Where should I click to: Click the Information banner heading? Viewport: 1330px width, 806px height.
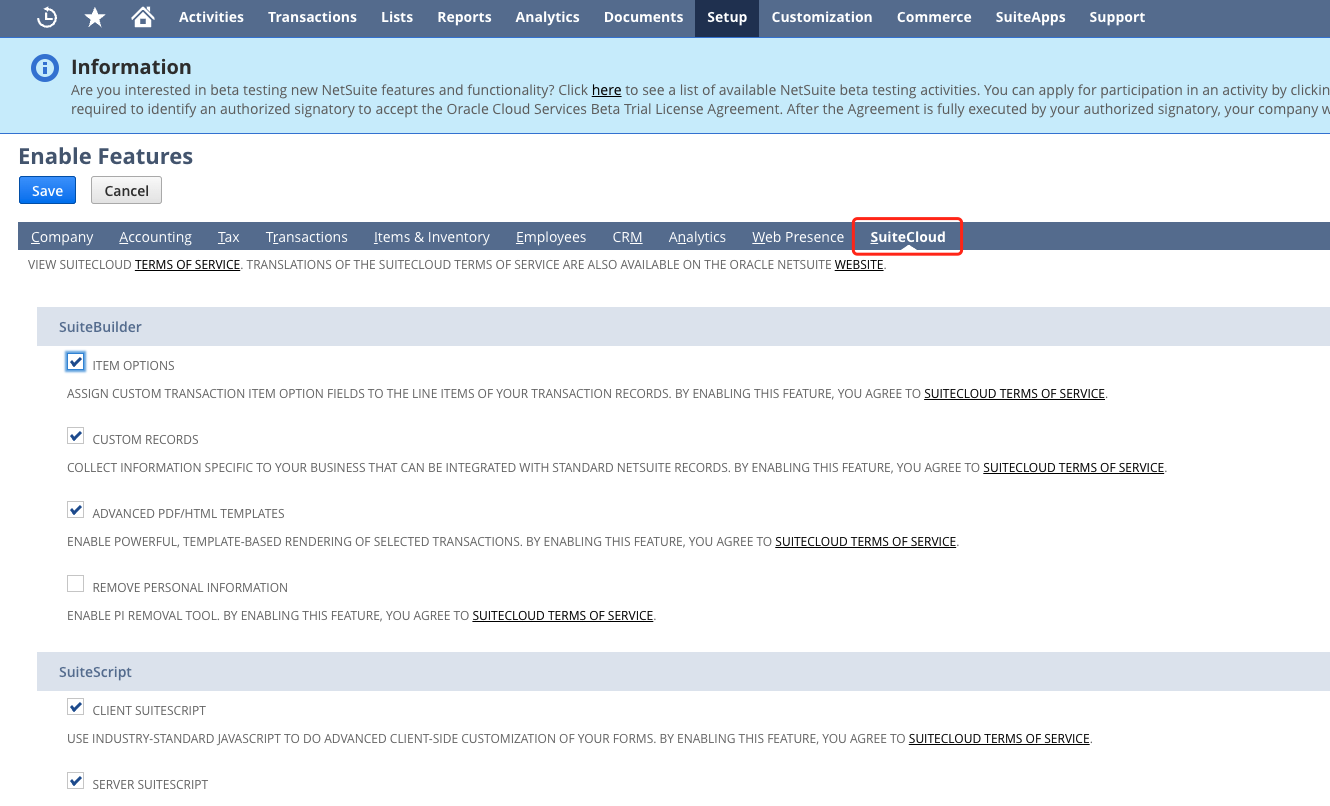click(x=131, y=67)
